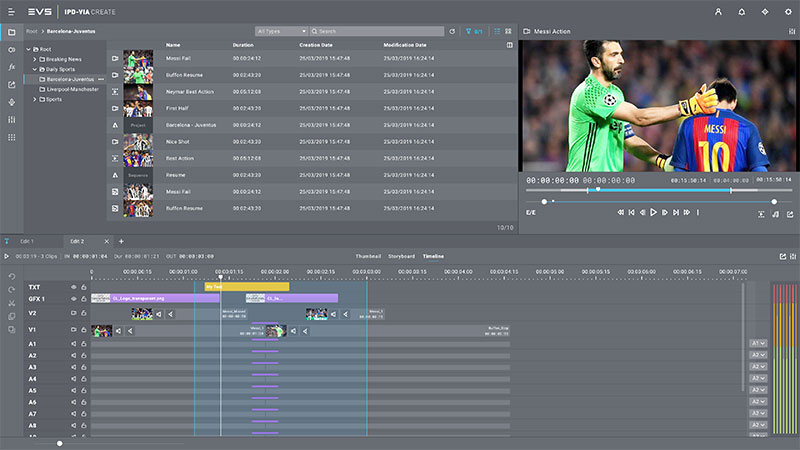
Task: Mute the A3 audio track
Action: 73,367
